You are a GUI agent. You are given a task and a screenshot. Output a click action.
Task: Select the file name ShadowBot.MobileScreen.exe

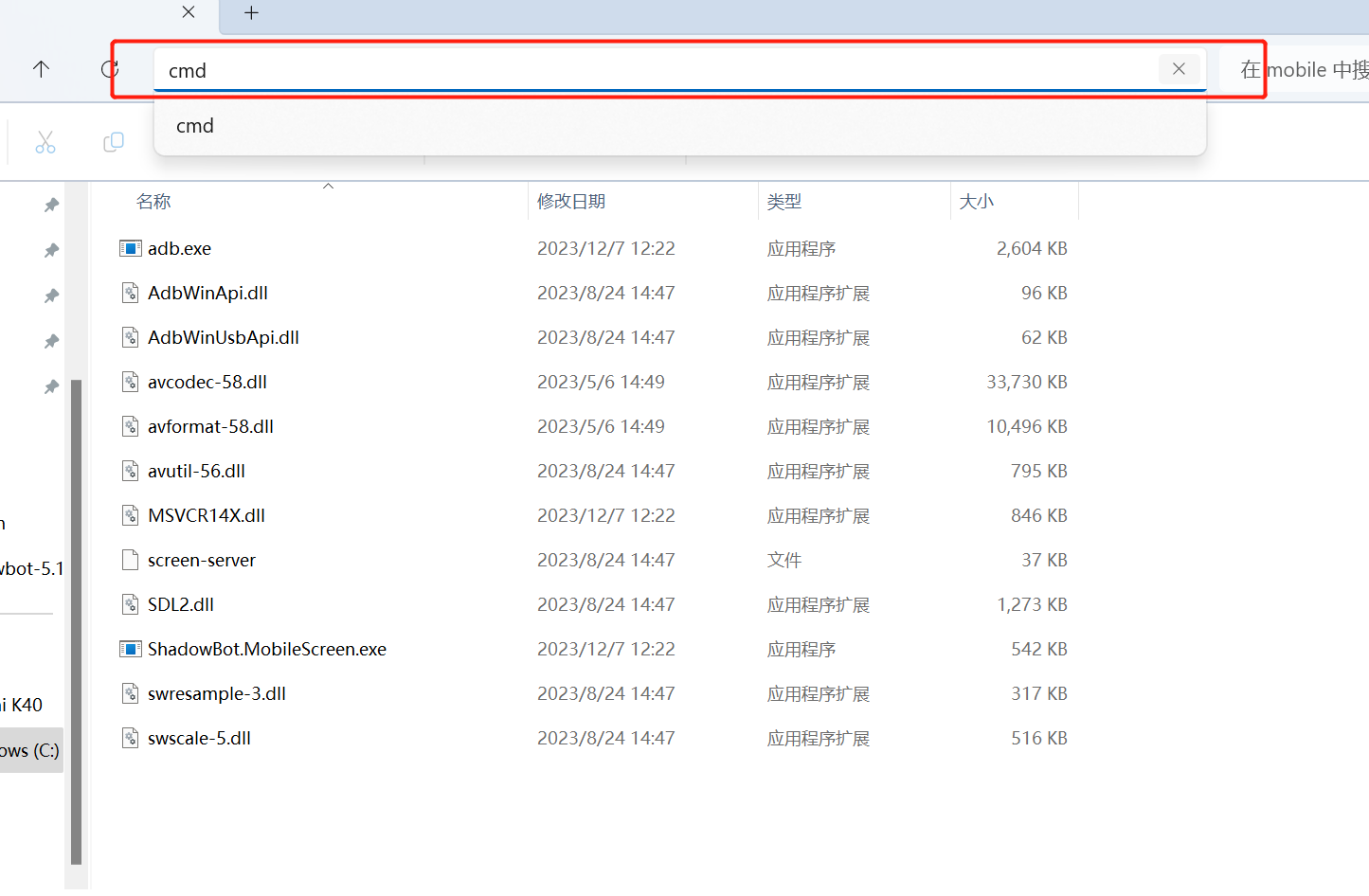(x=267, y=650)
